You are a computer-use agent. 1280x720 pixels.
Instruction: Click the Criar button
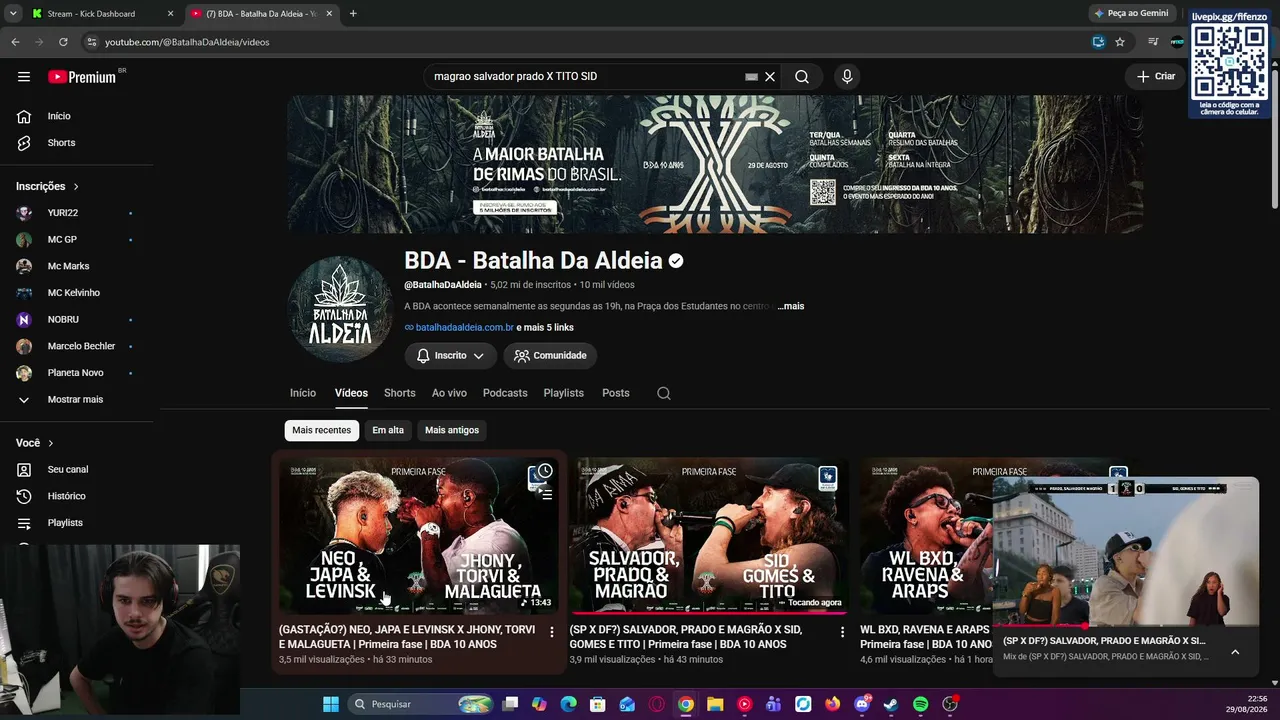[x=1156, y=77]
